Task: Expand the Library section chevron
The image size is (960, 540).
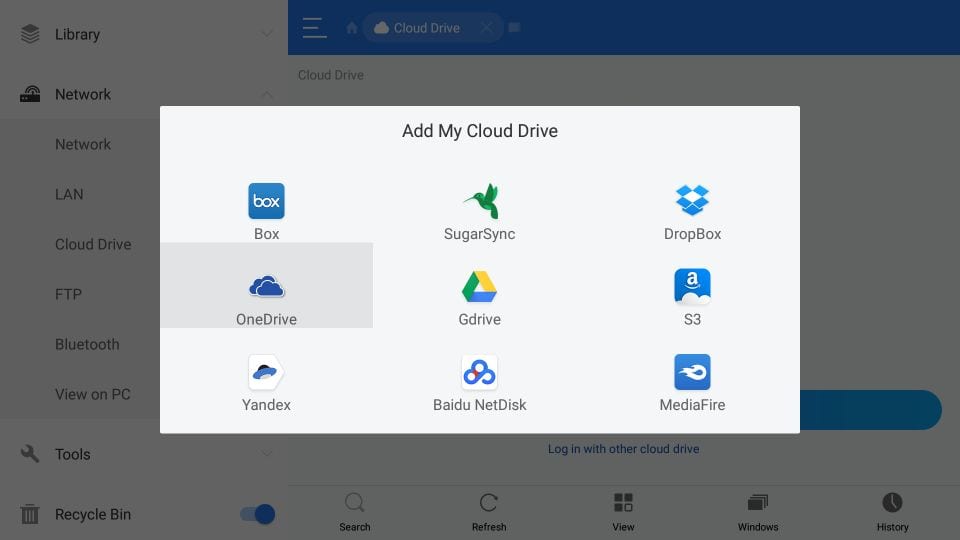Action: coord(266,34)
